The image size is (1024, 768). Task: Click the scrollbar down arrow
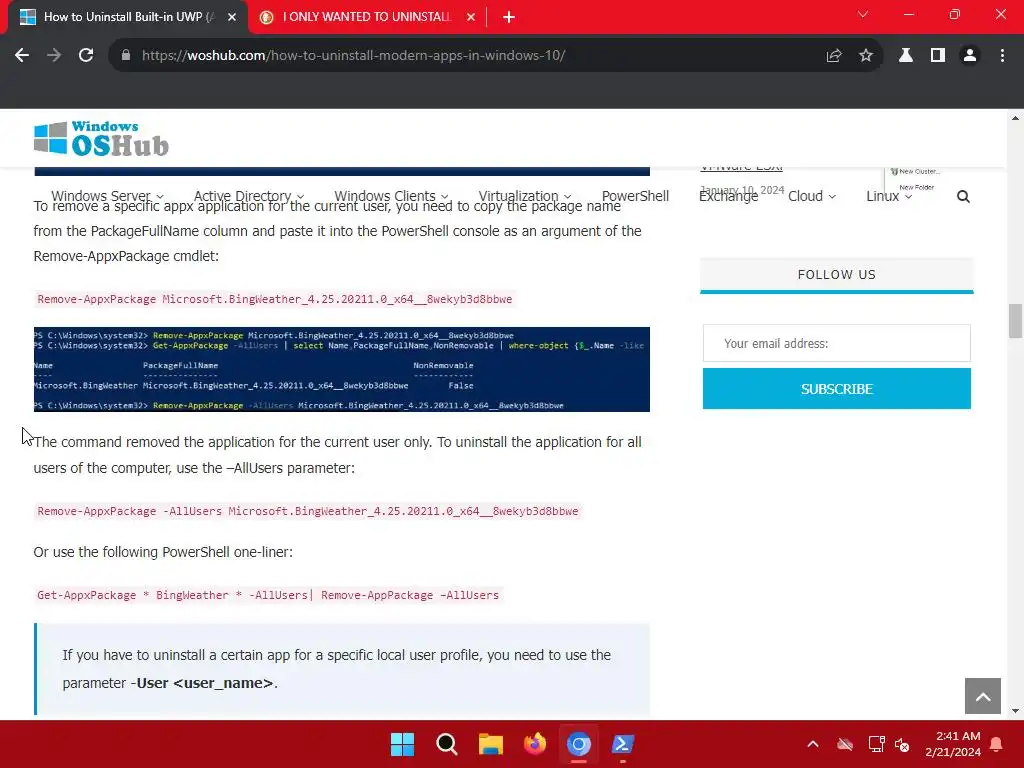pos(1015,711)
